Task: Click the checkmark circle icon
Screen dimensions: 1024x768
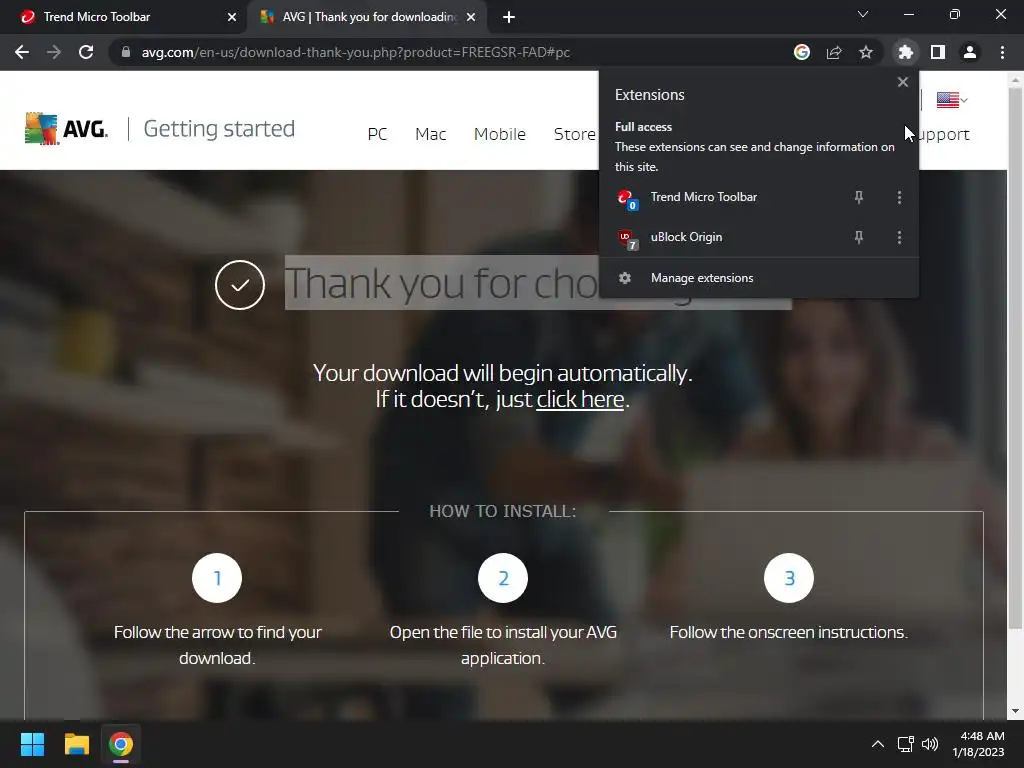Action: tap(240, 285)
